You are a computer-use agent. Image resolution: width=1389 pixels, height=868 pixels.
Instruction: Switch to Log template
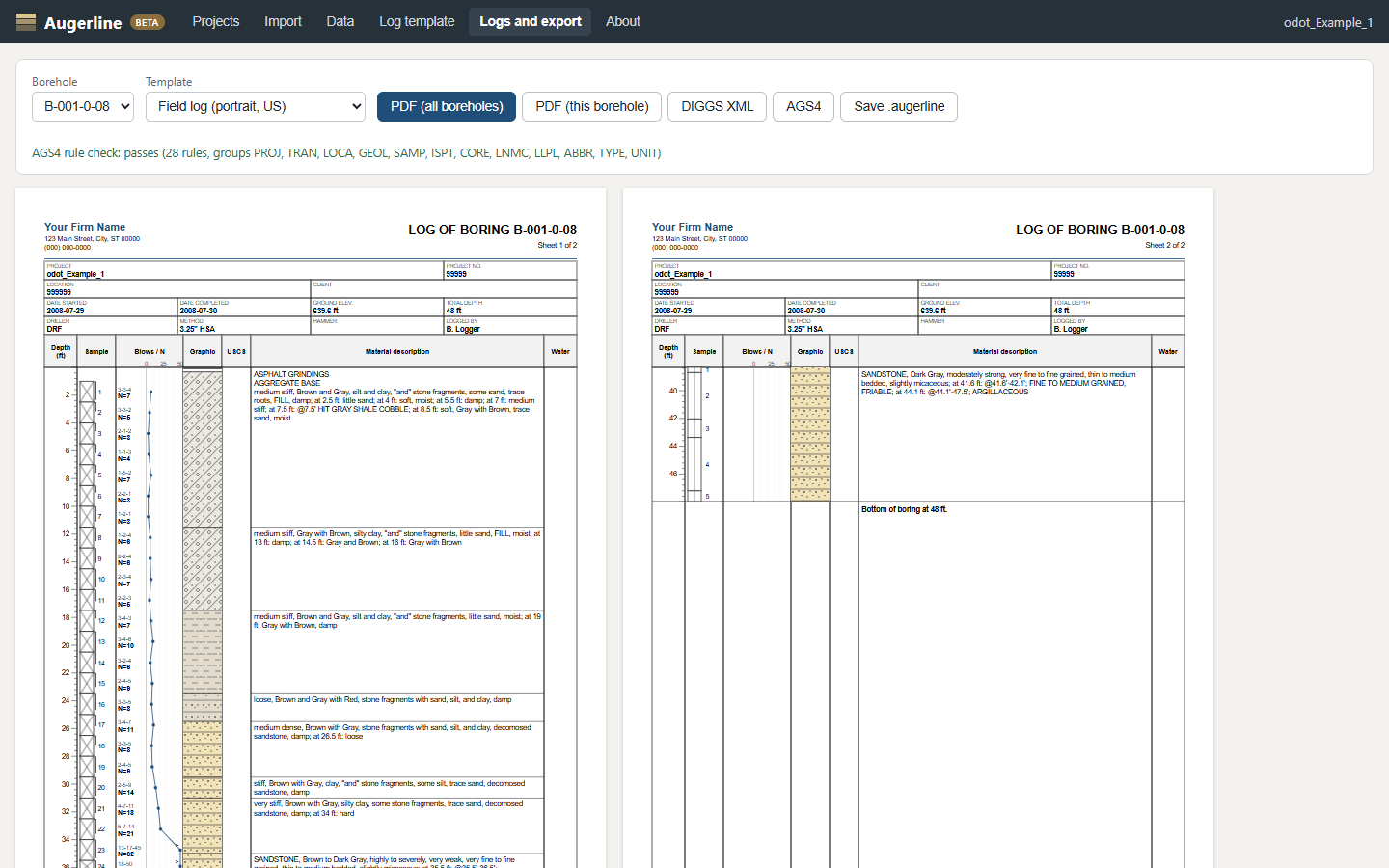tap(417, 21)
